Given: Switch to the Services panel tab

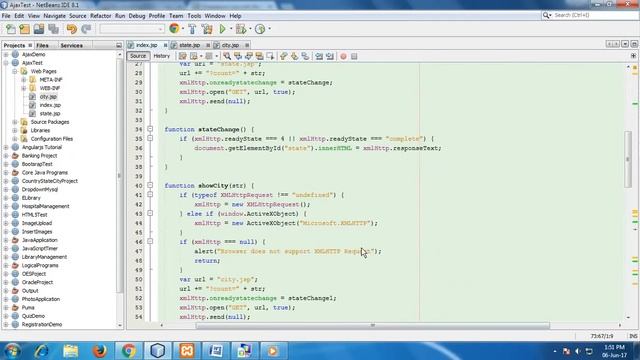Looking at the screenshot, I should pyautogui.click(x=71, y=45).
